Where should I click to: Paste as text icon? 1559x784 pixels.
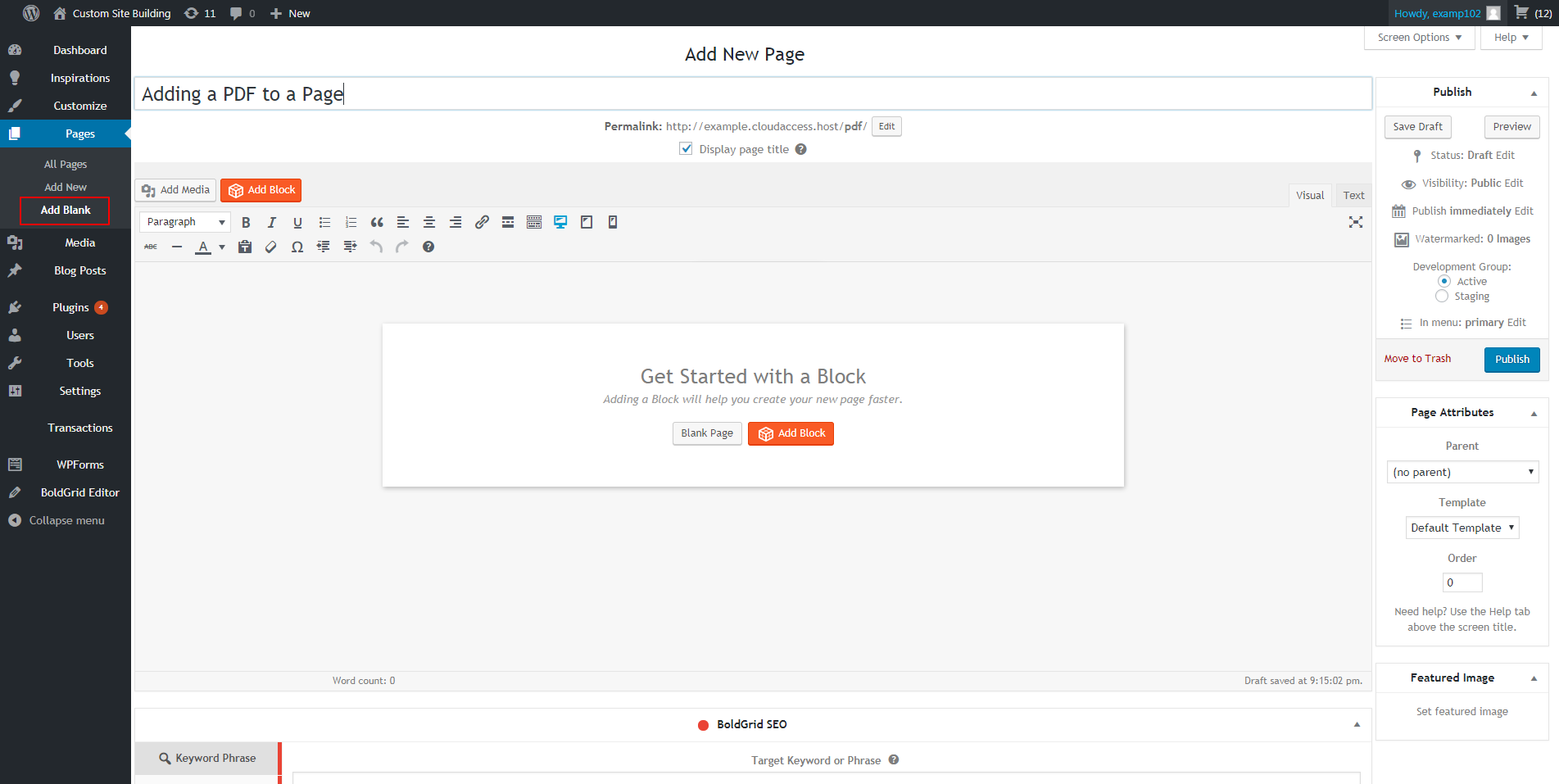pos(245,247)
